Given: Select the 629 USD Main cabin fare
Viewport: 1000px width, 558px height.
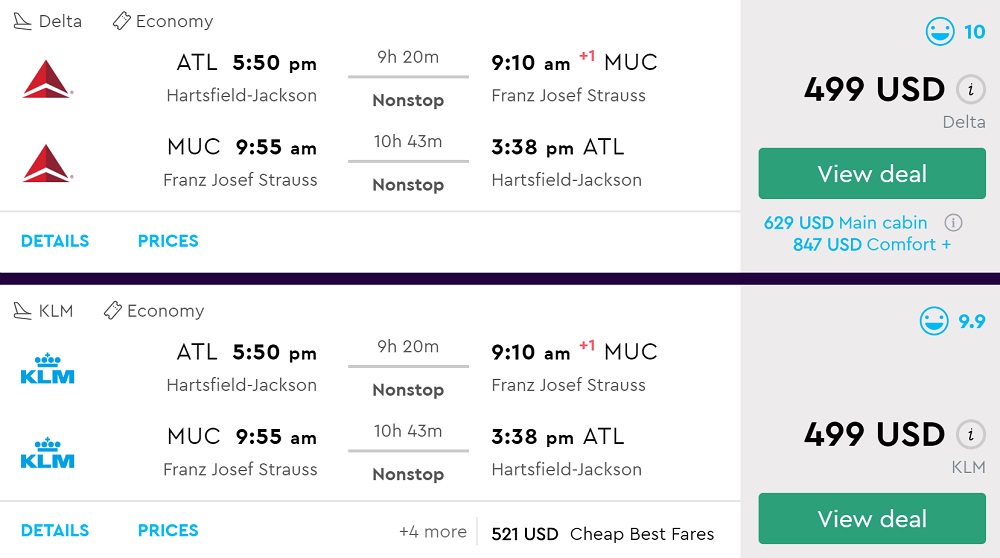Looking at the screenshot, I should coord(845,223).
